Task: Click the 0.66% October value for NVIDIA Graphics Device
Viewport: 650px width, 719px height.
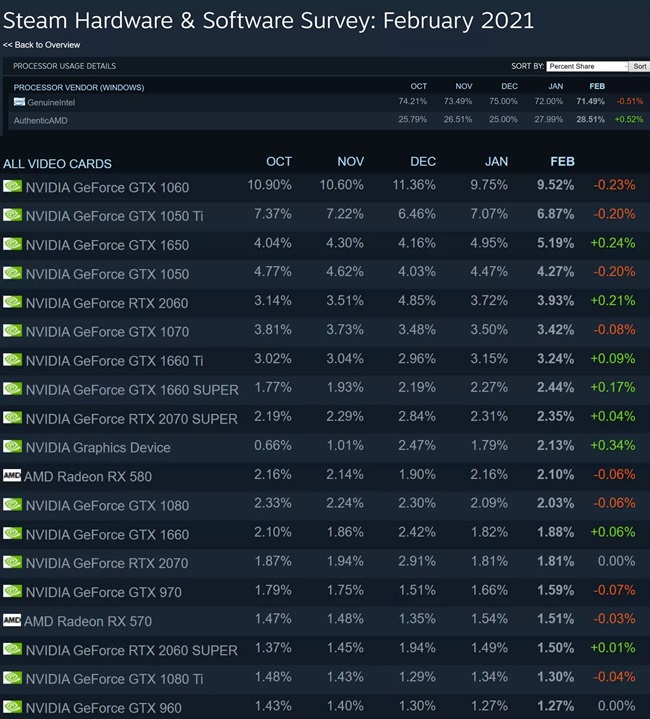Action: 273,445
